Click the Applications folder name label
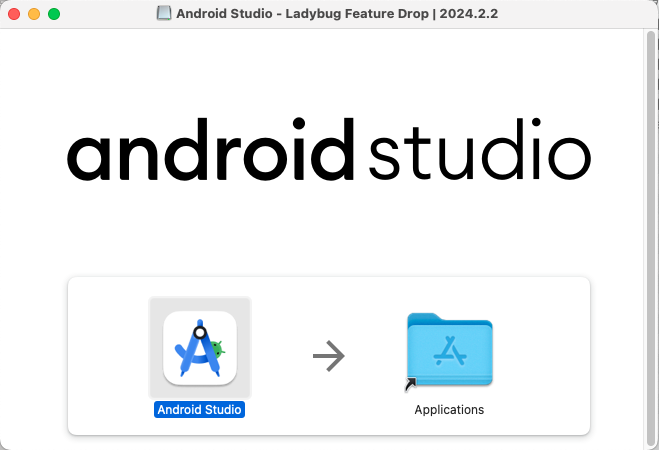Screen dimensions: 659x450 coord(449,410)
